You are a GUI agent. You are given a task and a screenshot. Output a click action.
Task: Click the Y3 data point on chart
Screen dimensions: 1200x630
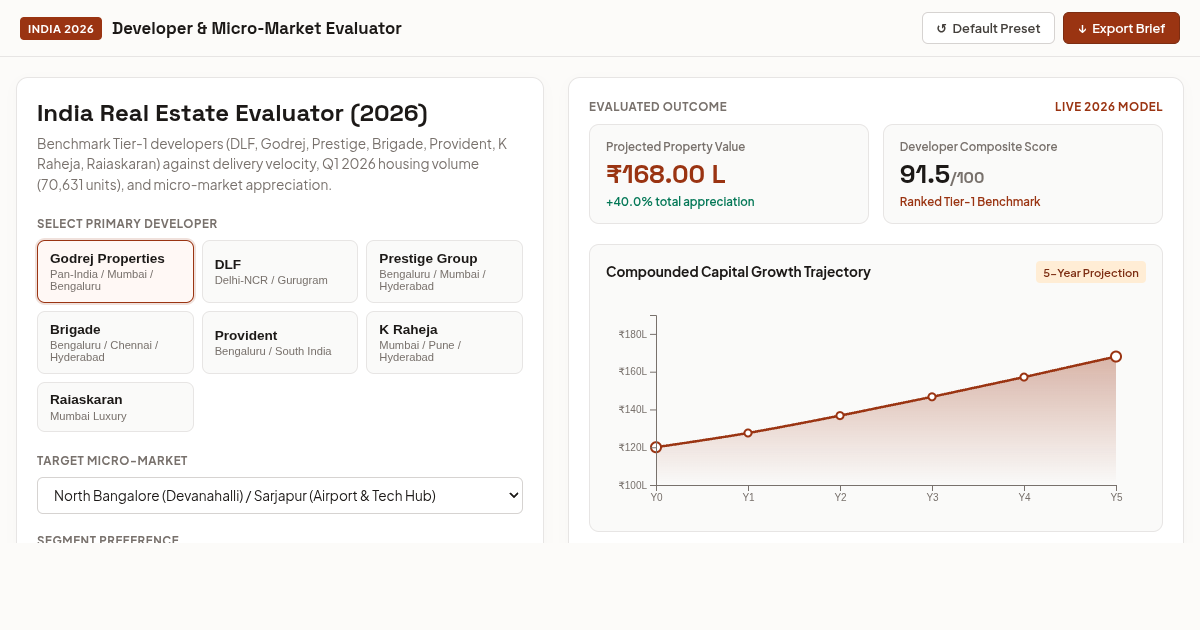[932, 397]
